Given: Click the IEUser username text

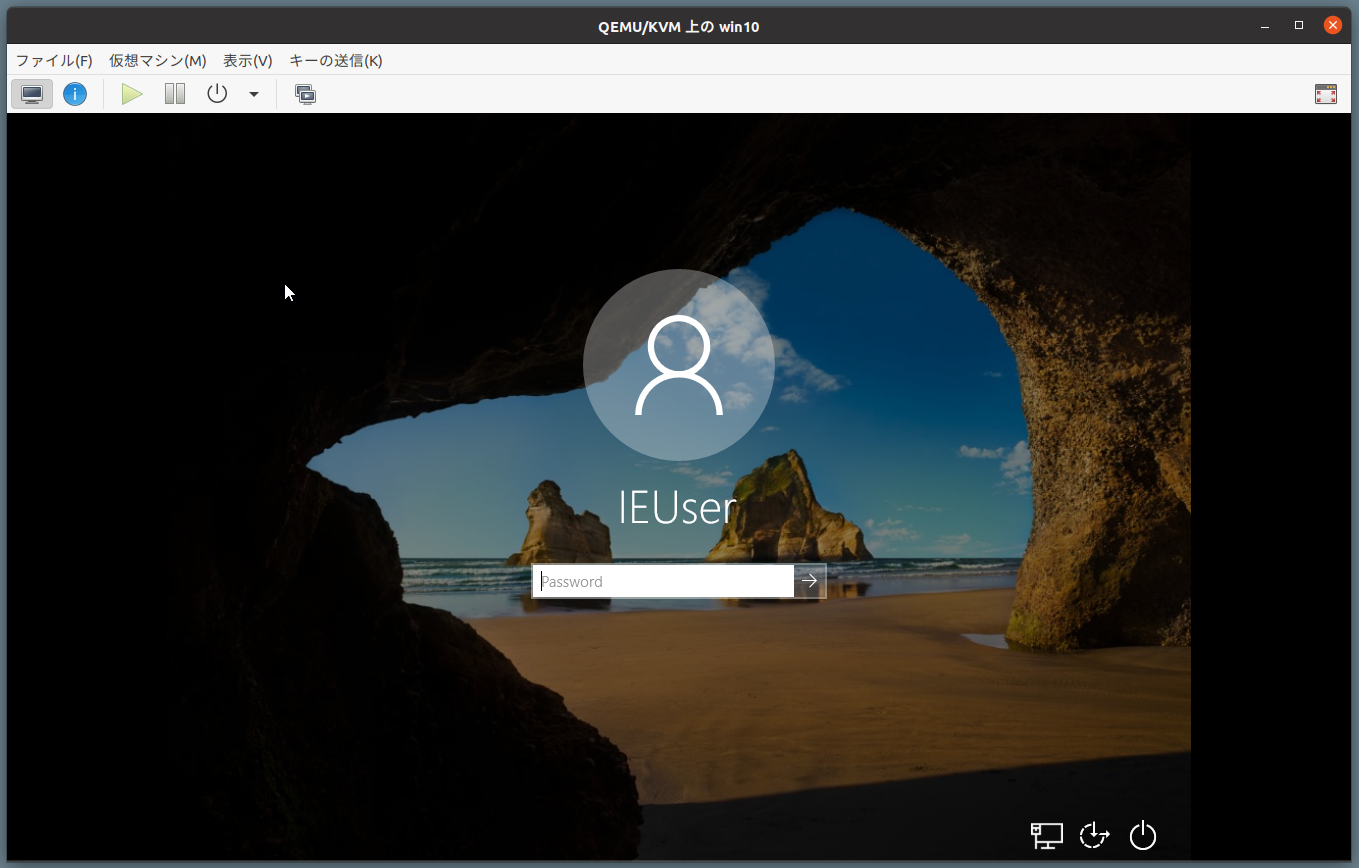Looking at the screenshot, I should (x=677, y=508).
